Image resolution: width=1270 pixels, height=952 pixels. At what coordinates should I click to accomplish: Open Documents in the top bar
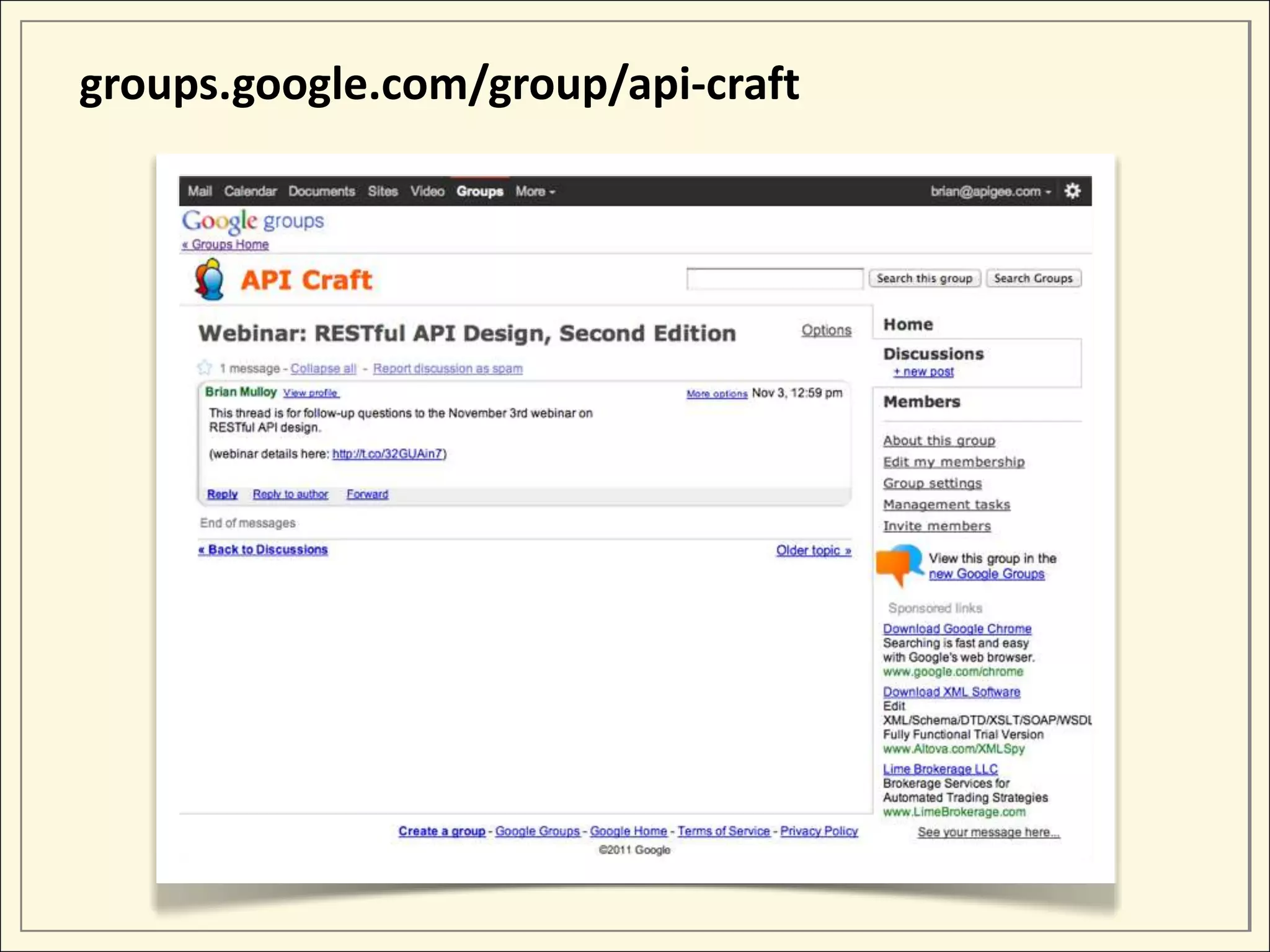(x=322, y=192)
